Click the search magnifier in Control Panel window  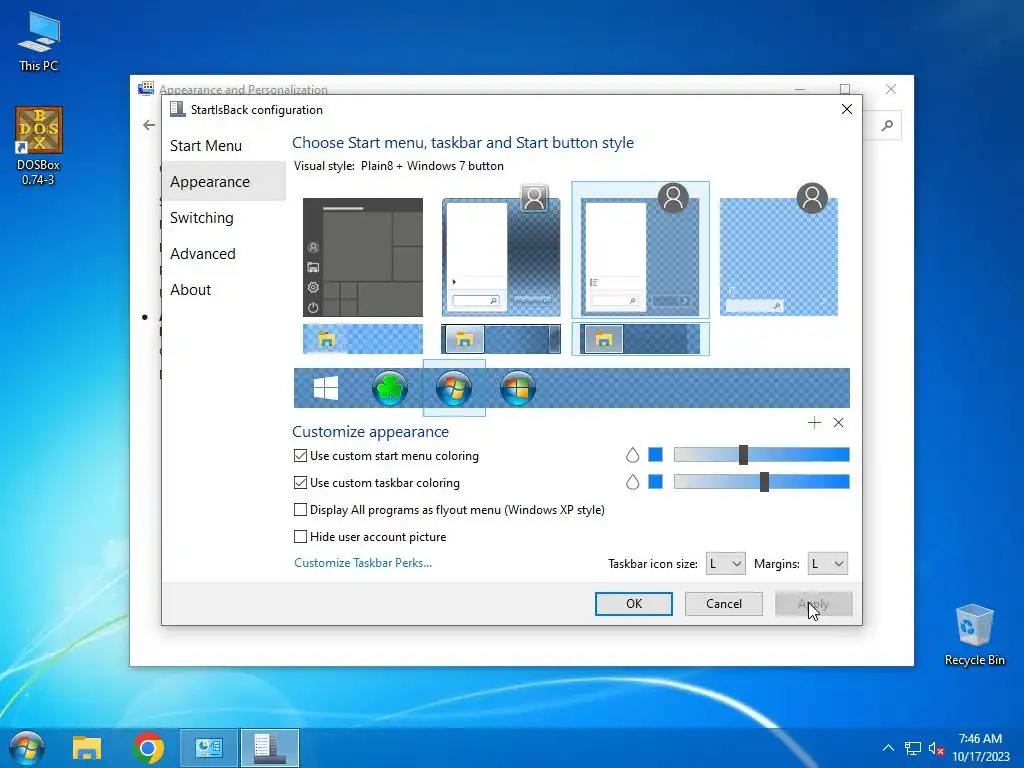887,125
